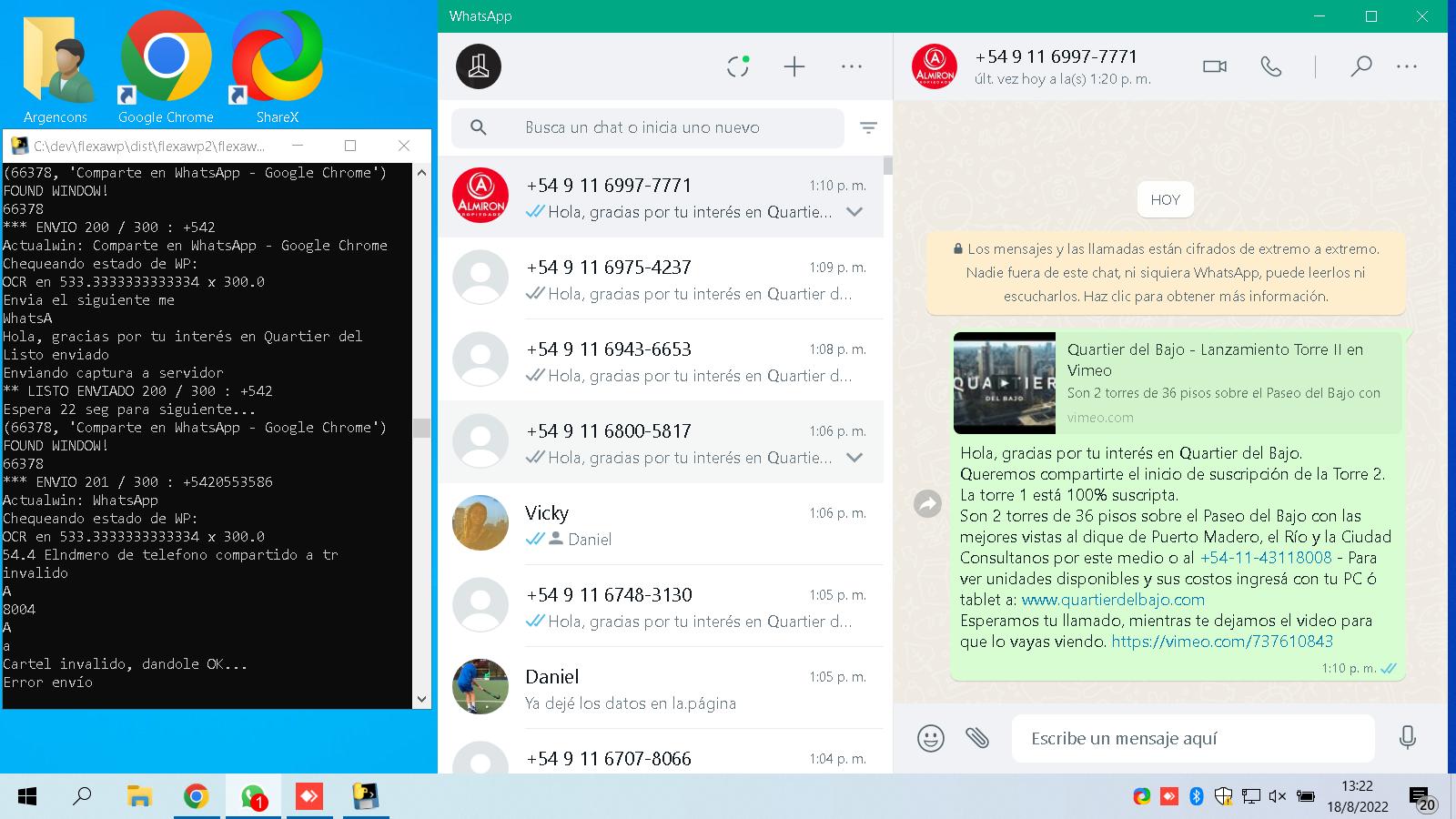
Task: Open Daniel's profile photo
Action: click(x=480, y=686)
